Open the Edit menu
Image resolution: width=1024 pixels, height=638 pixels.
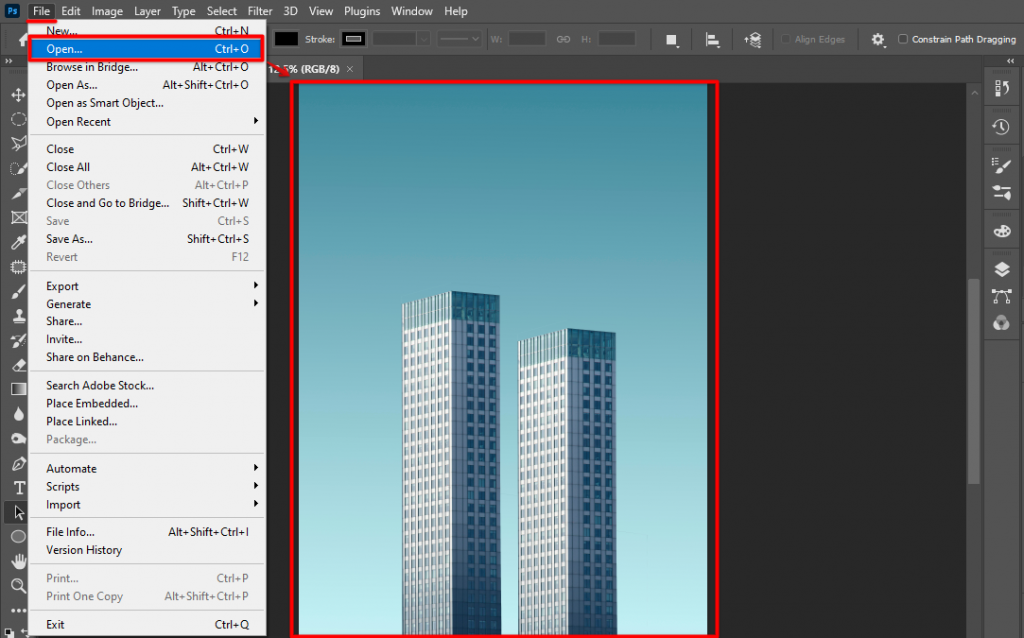tap(70, 11)
